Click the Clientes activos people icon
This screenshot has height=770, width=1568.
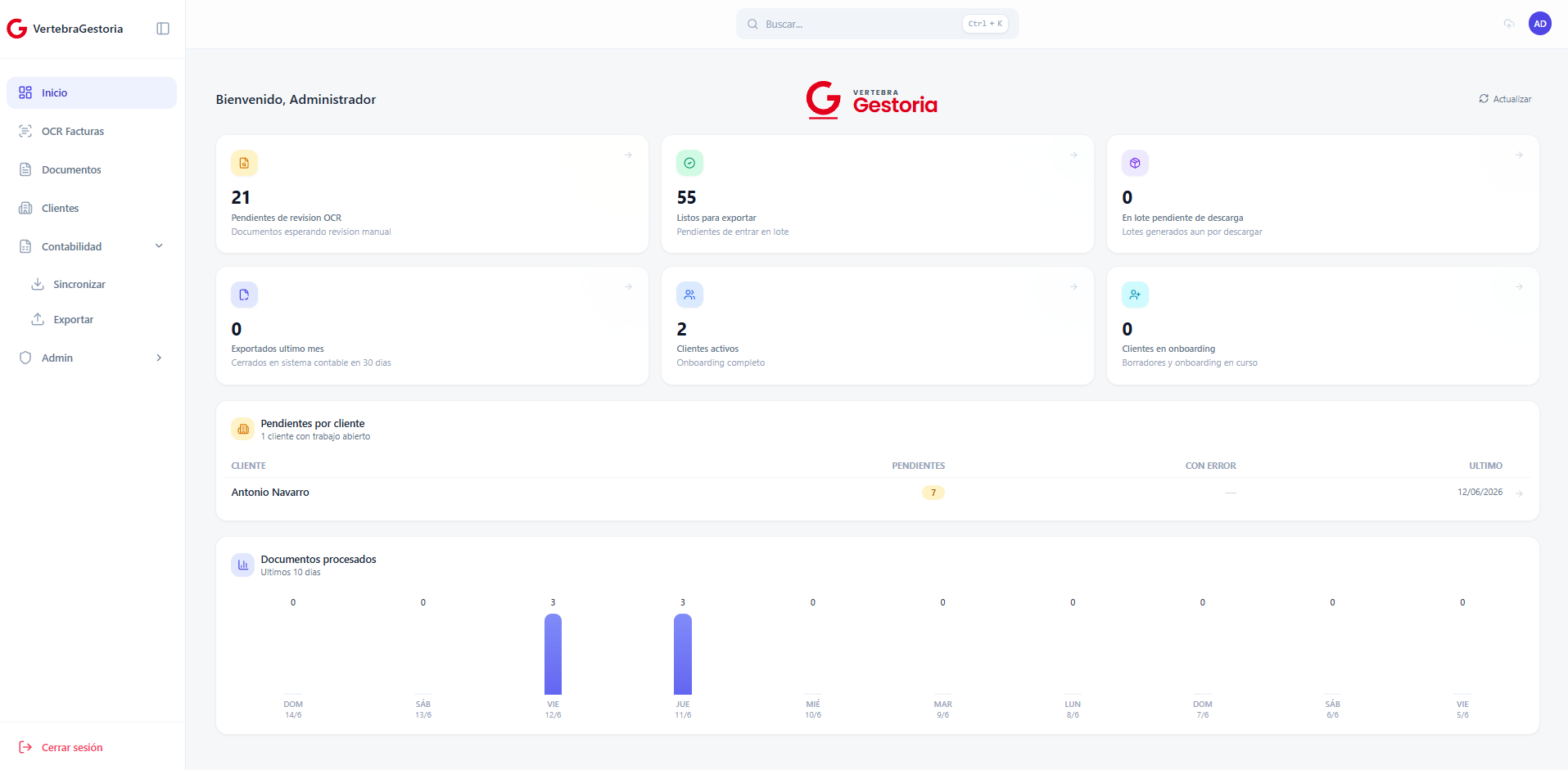coord(689,295)
